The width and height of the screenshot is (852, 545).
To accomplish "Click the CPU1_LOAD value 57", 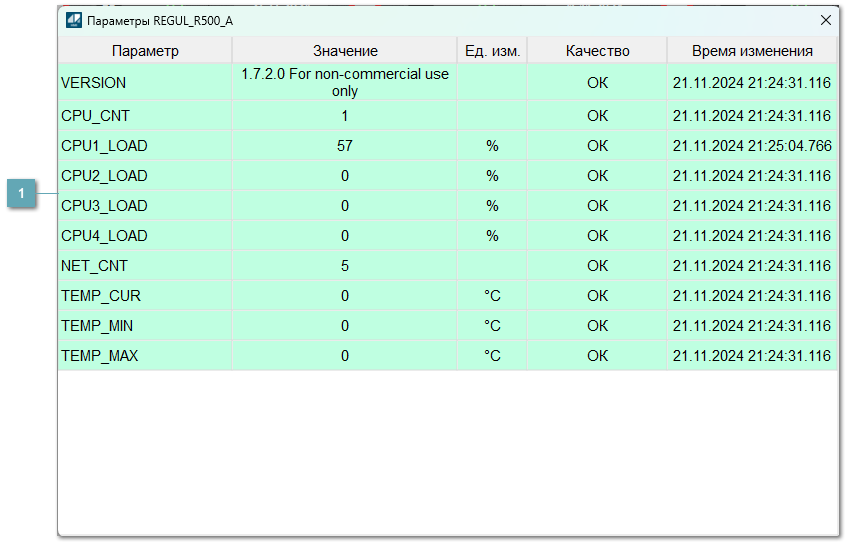I will 344,146.
